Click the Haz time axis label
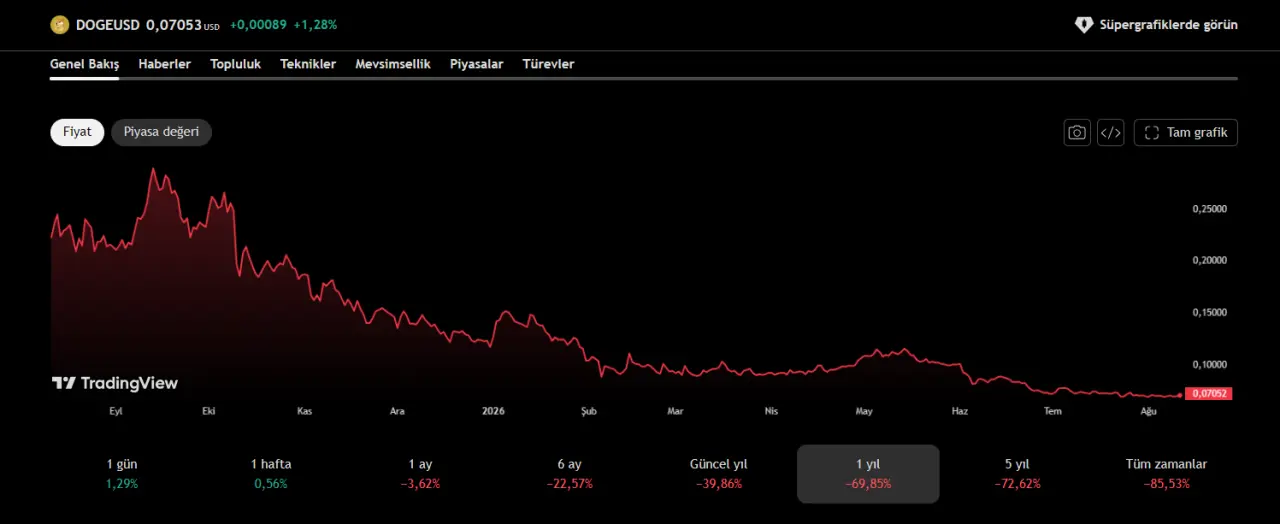The height and width of the screenshot is (524, 1280). coord(960,411)
